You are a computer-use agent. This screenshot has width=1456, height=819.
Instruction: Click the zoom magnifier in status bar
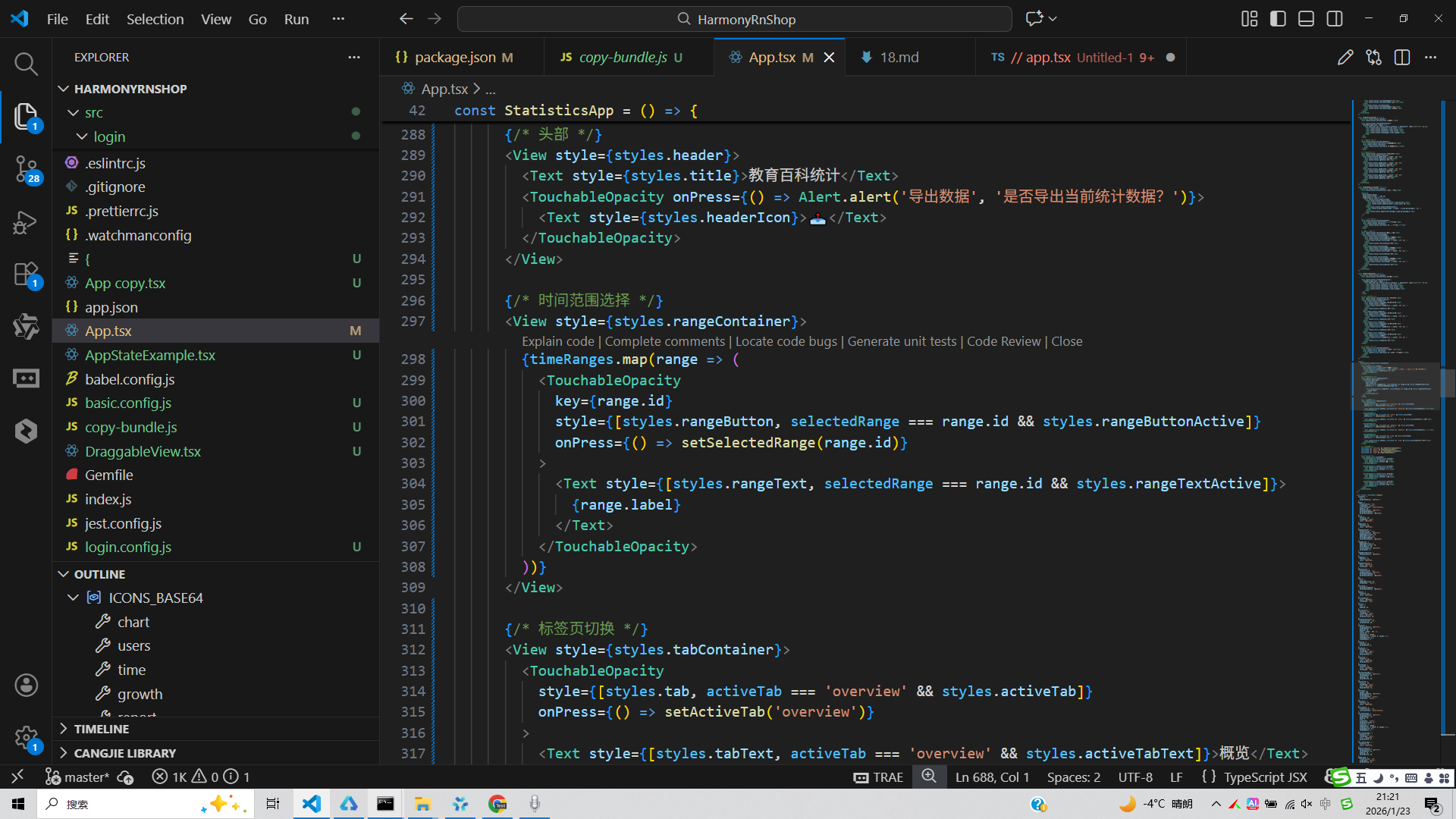coord(928,777)
